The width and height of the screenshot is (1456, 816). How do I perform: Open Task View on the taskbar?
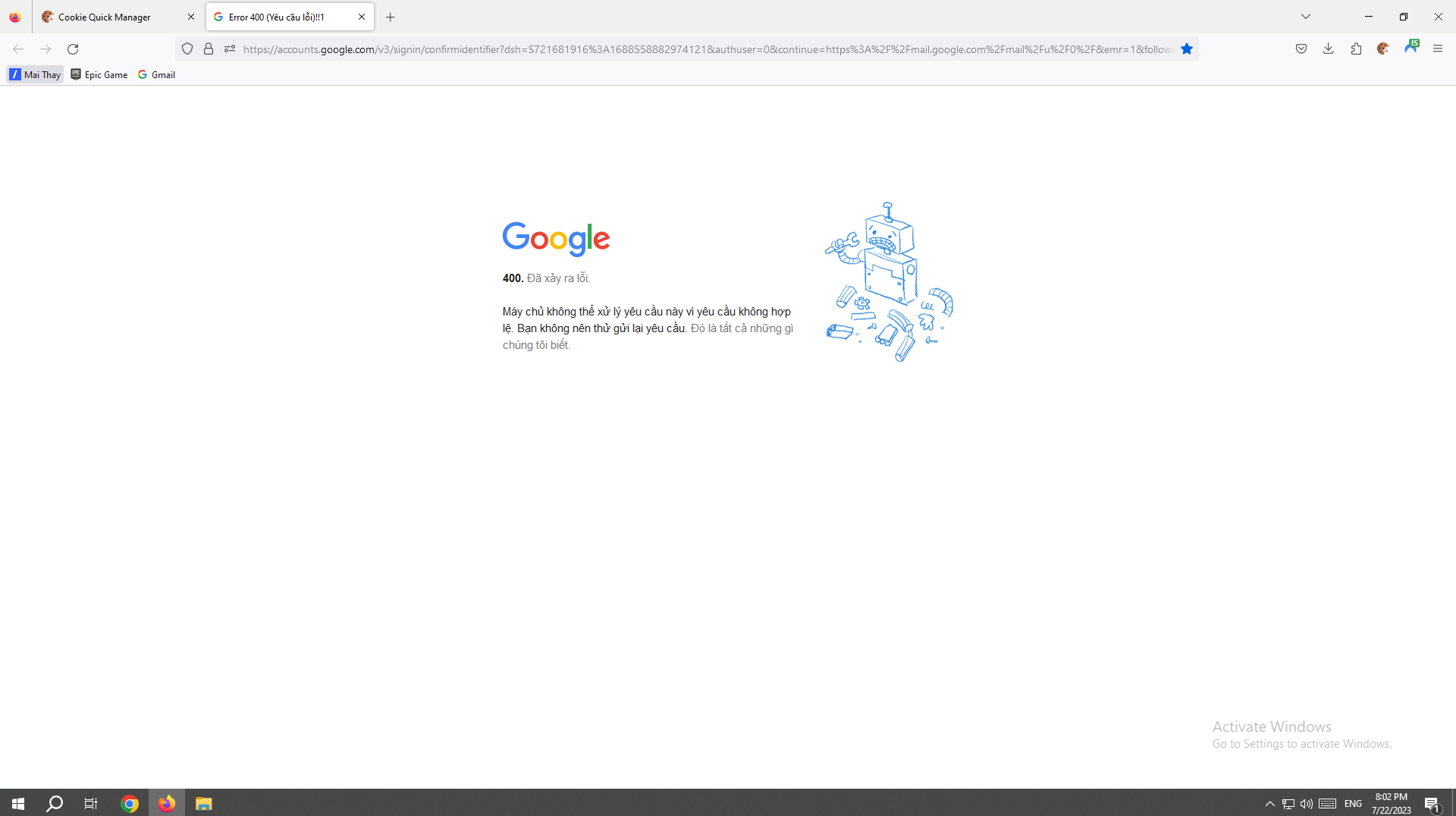pos(91,803)
